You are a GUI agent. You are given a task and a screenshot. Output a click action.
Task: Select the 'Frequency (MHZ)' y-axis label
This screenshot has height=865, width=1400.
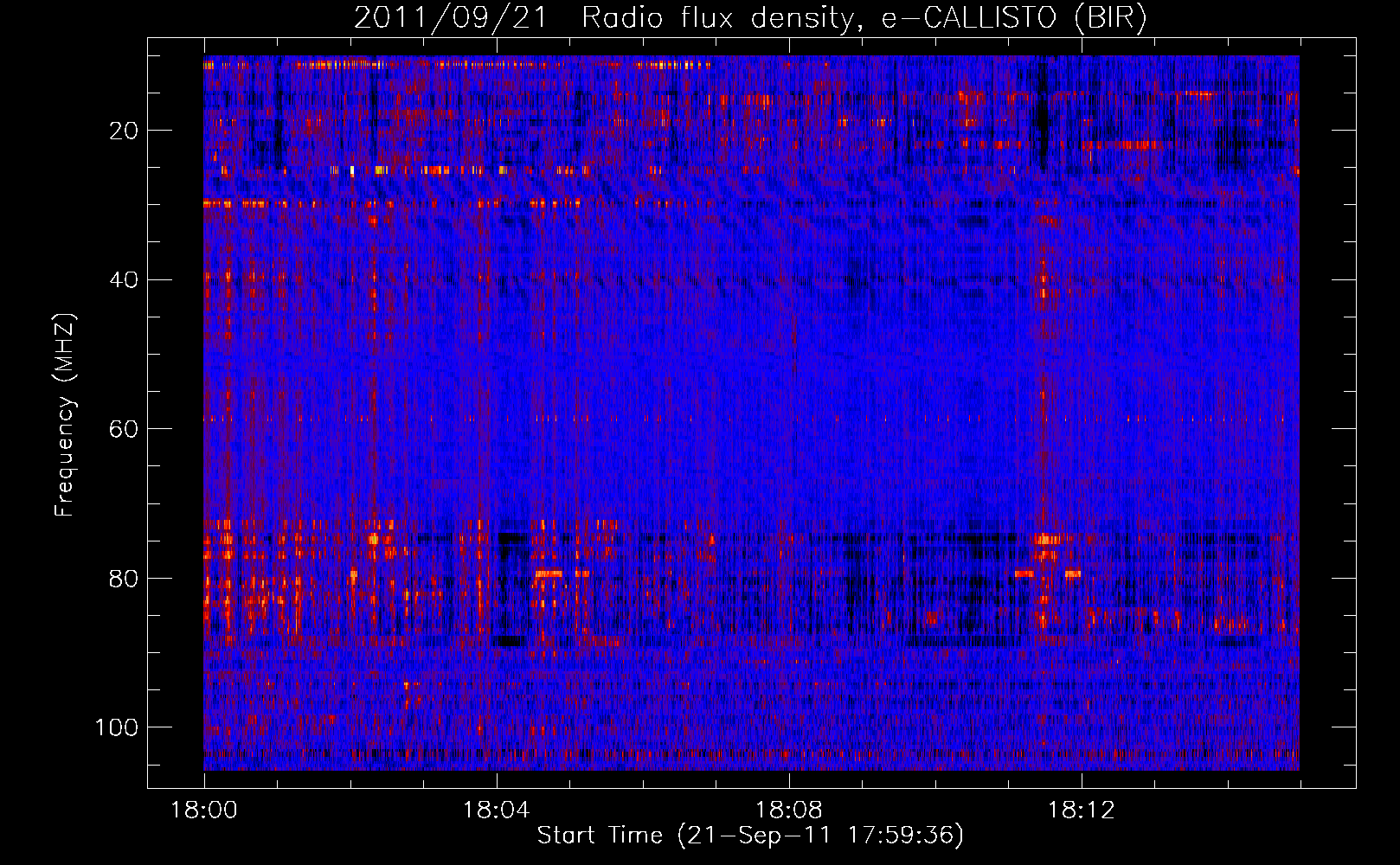pos(65,414)
